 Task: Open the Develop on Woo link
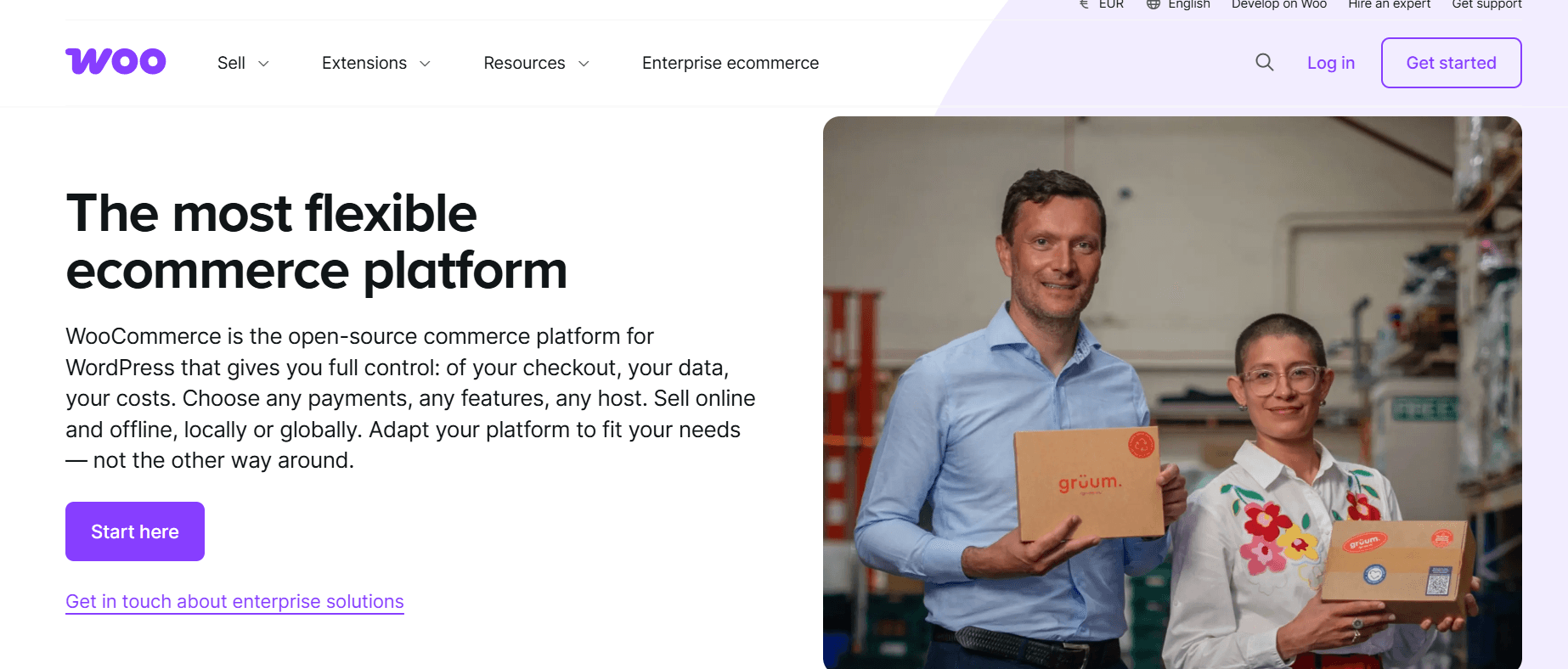pyautogui.click(x=1278, y=4)
